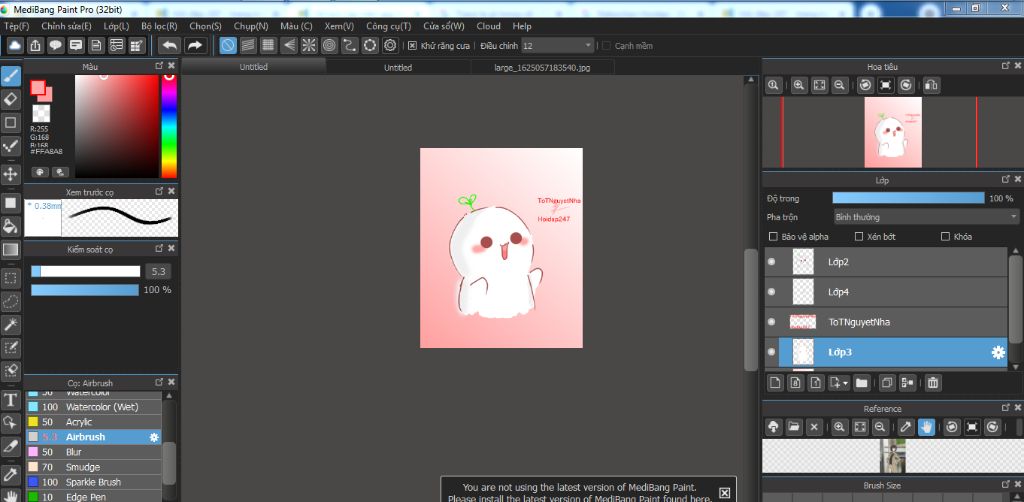Select the rectangular Select tool
Screen dimensions: 1024x502
pos(10,279)
